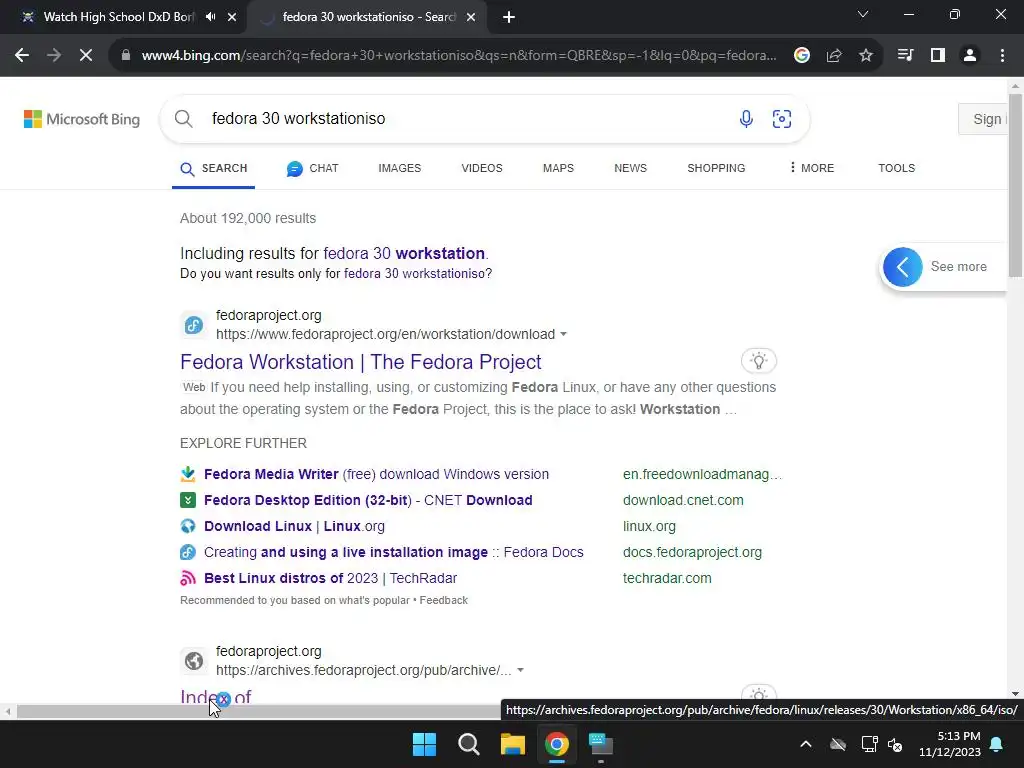Switch to the IMAGES tab
The image size is (1024, 768).
pyautogui.click(x=400, y=168)
